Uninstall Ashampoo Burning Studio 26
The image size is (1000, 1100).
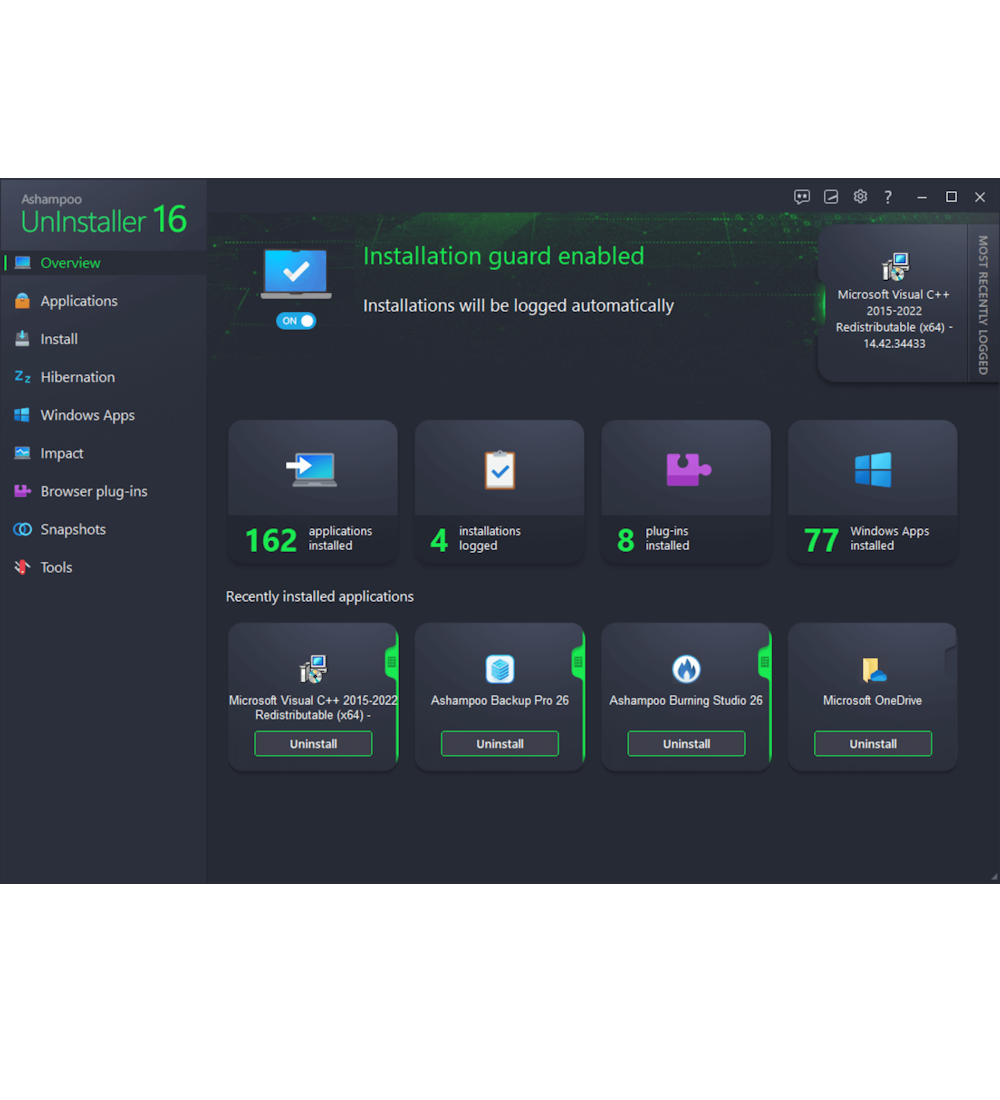pos(686,744)
